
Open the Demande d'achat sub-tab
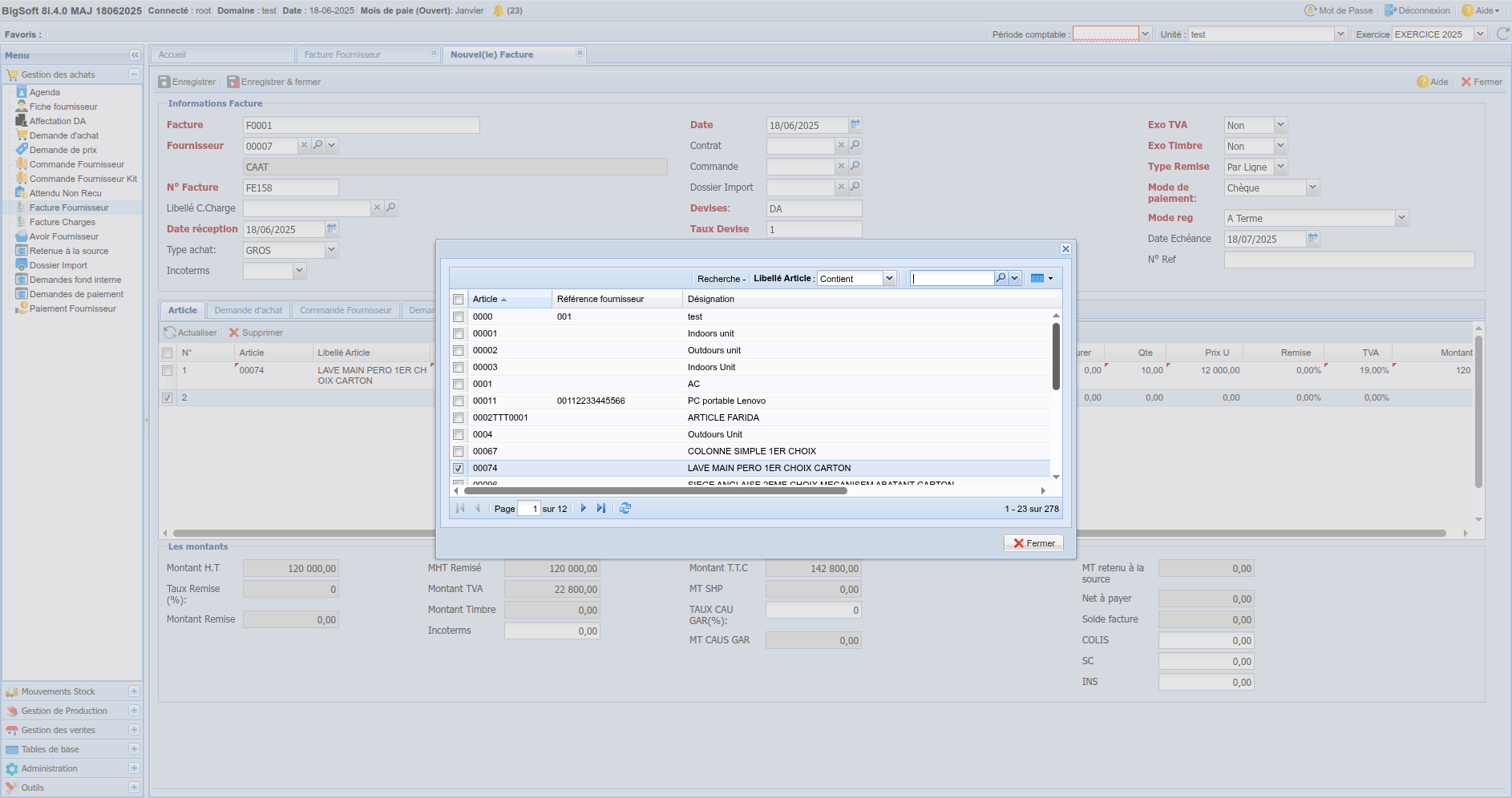[x=249, y=310]
